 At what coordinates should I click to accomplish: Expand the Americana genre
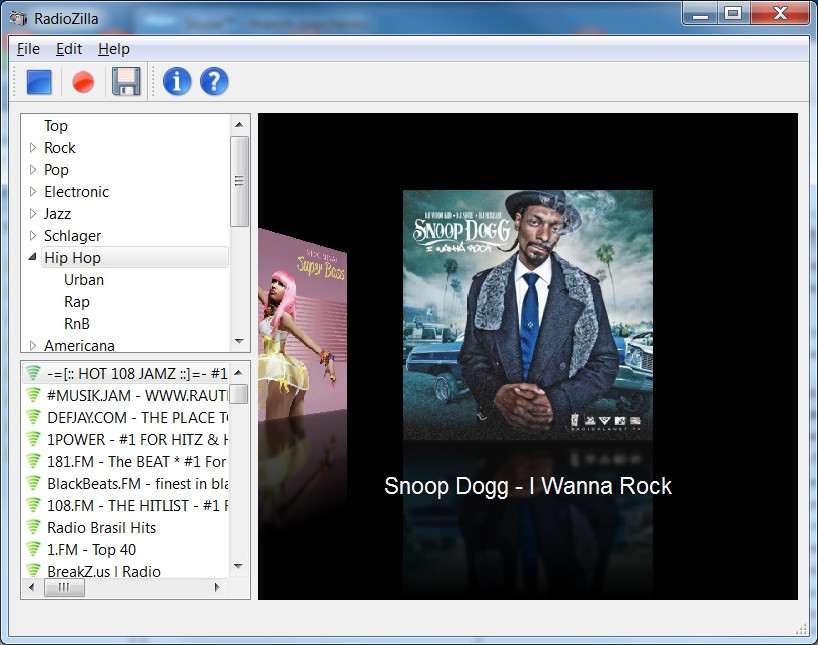coord(33,345)
